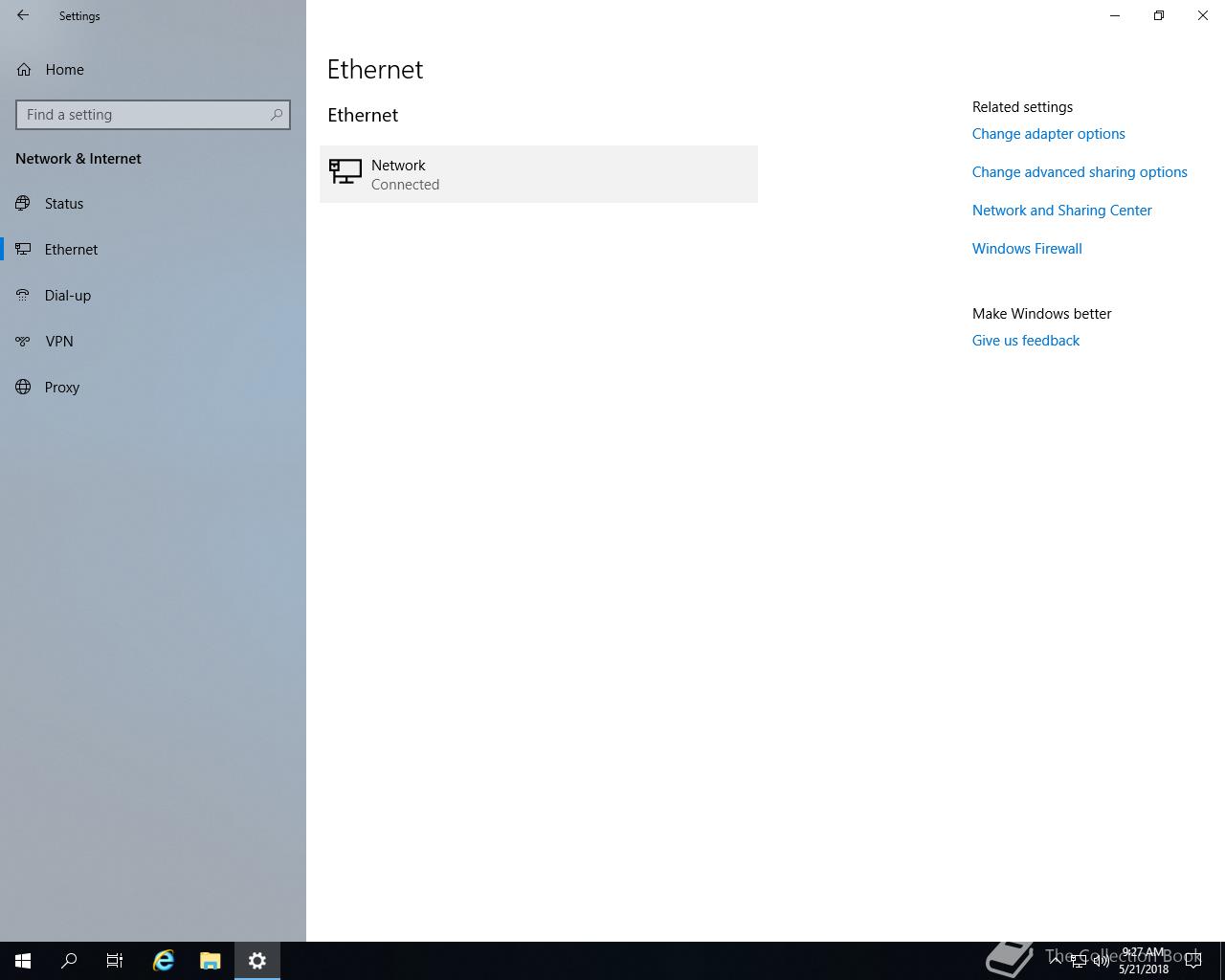Open File Explorer from taskbar

[211, 961]
